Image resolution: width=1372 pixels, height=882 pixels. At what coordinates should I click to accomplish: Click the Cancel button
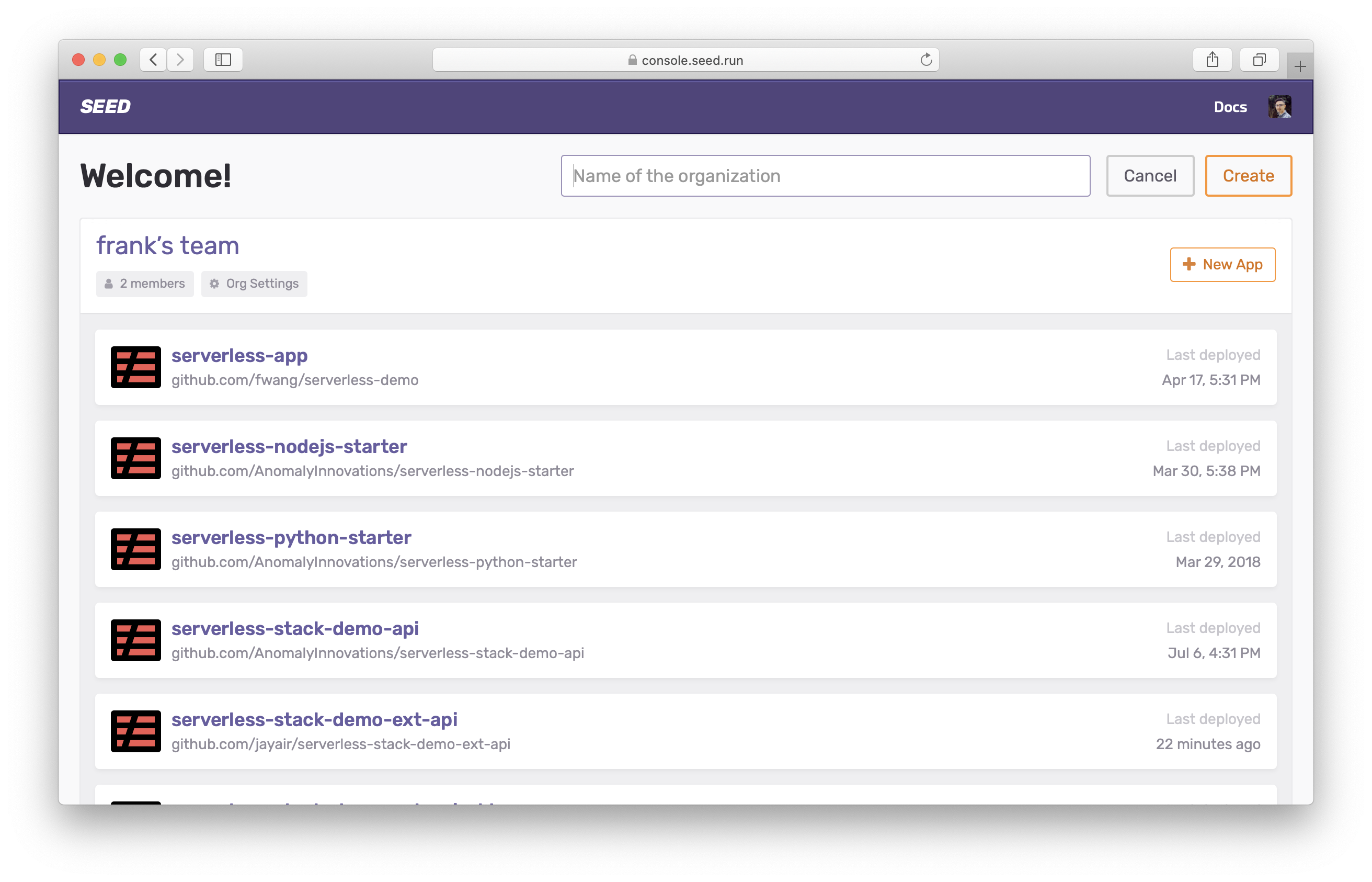coord(1149,176)
